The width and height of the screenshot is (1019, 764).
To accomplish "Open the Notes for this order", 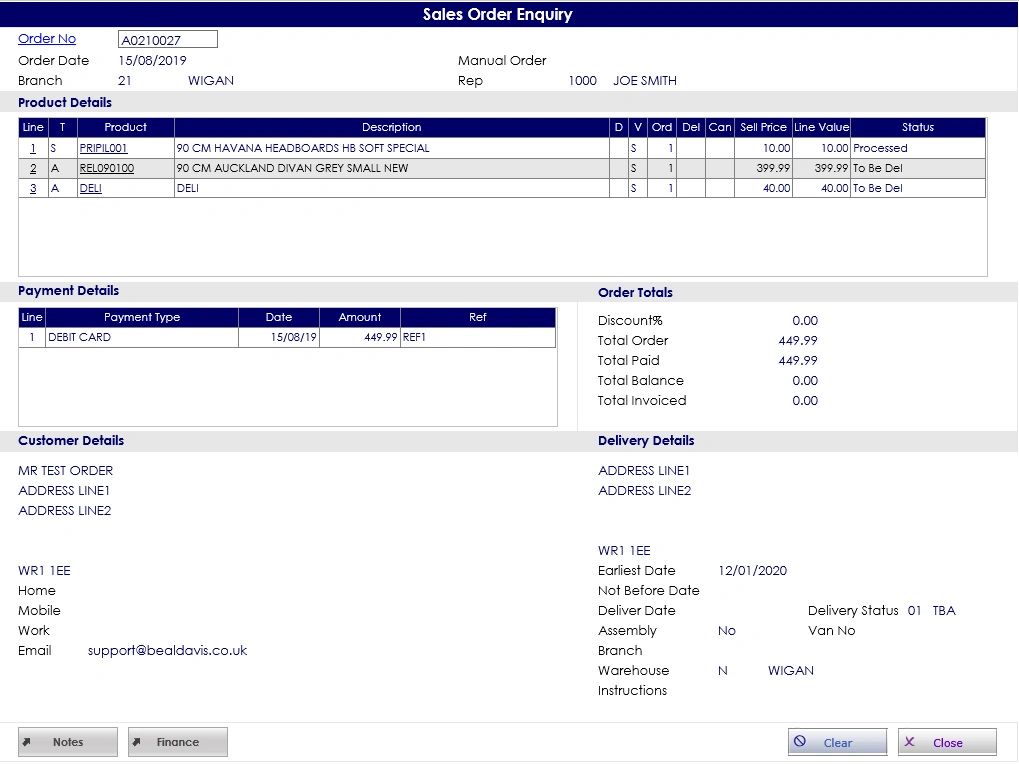I will 68,742.
